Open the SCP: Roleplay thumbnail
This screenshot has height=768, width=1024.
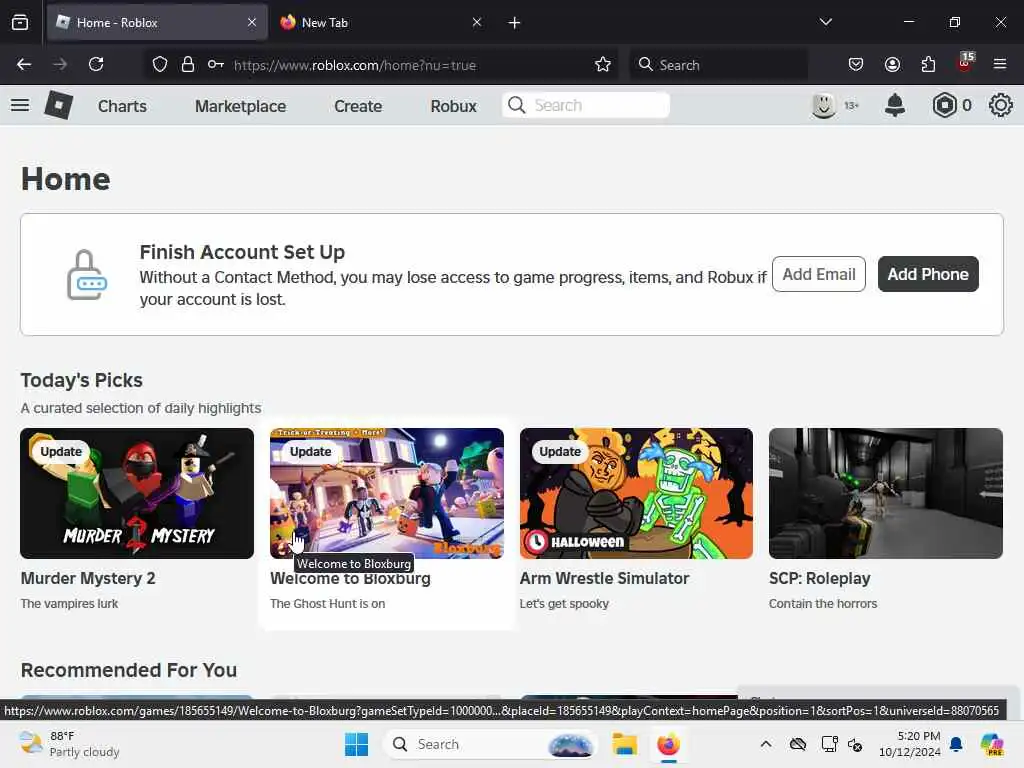pyautogui.click(x=886, y=493)
